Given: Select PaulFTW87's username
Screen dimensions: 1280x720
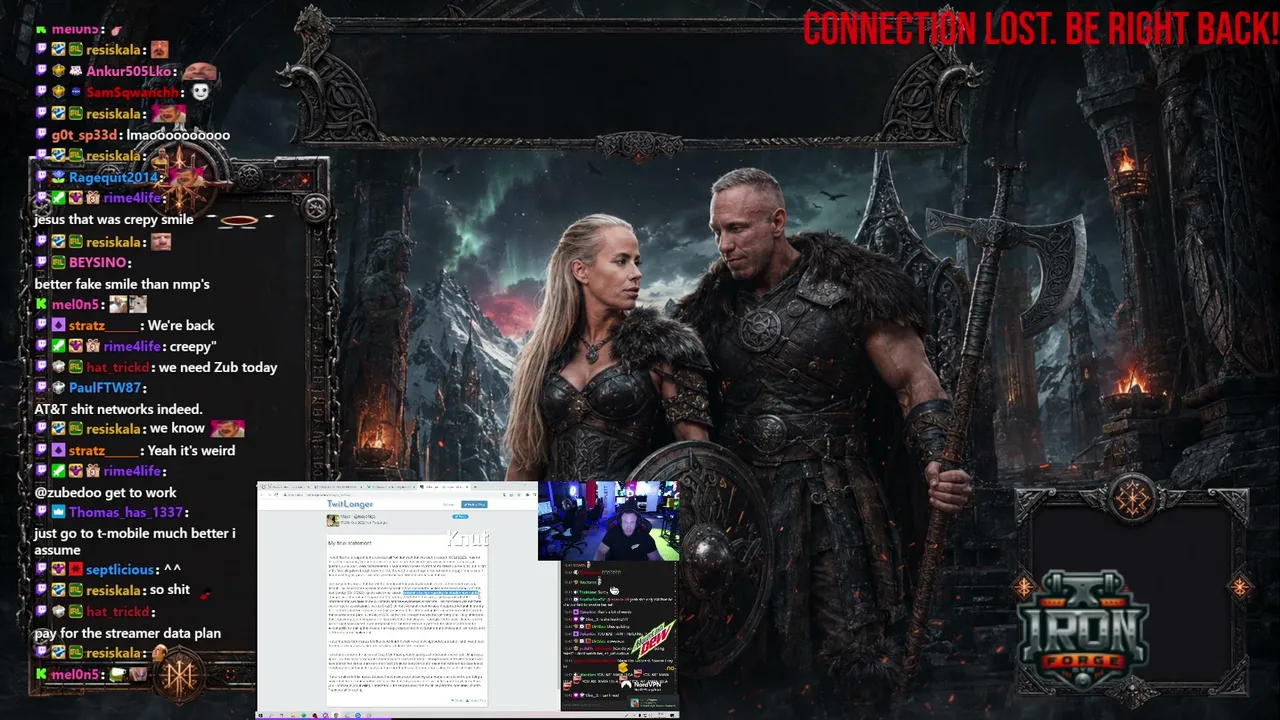Looking at the screenshot, I should pyautogui.click(x=105, y=387).
